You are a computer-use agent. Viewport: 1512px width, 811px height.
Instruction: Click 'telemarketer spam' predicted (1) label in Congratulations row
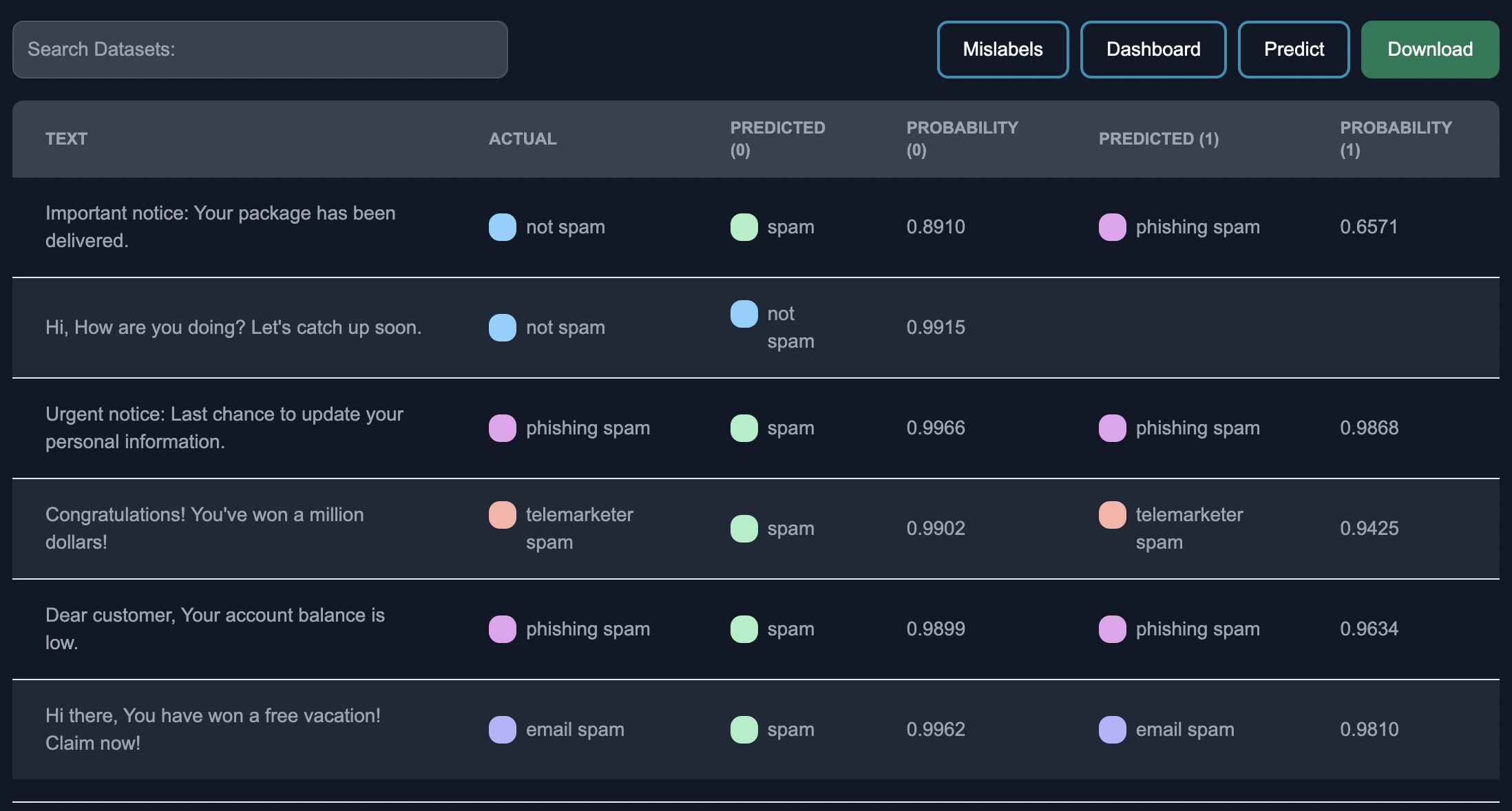pyautogui.click(x=1190, y=529)
